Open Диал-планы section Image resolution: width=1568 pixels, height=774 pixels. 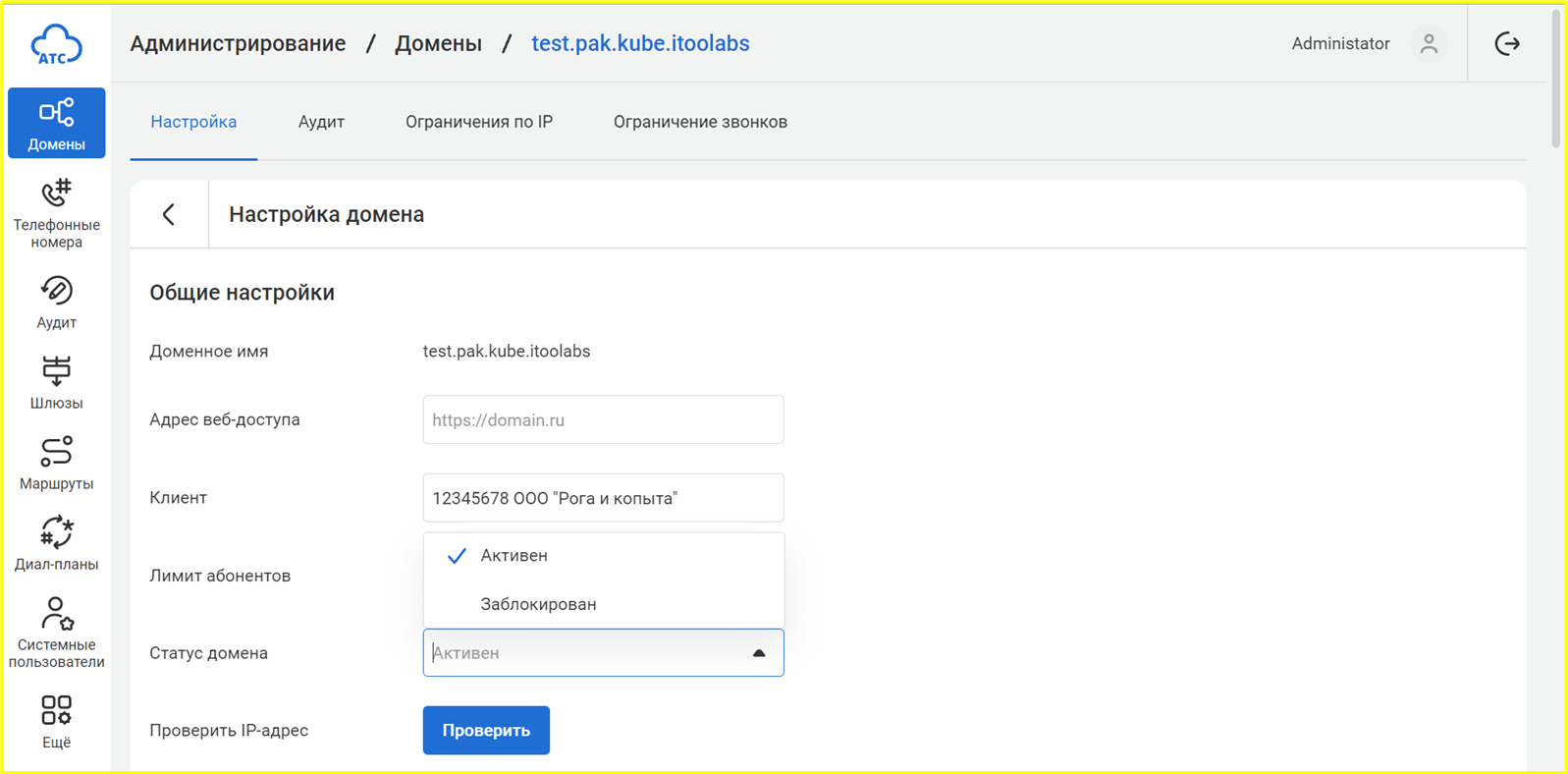(x=56, y=543)
